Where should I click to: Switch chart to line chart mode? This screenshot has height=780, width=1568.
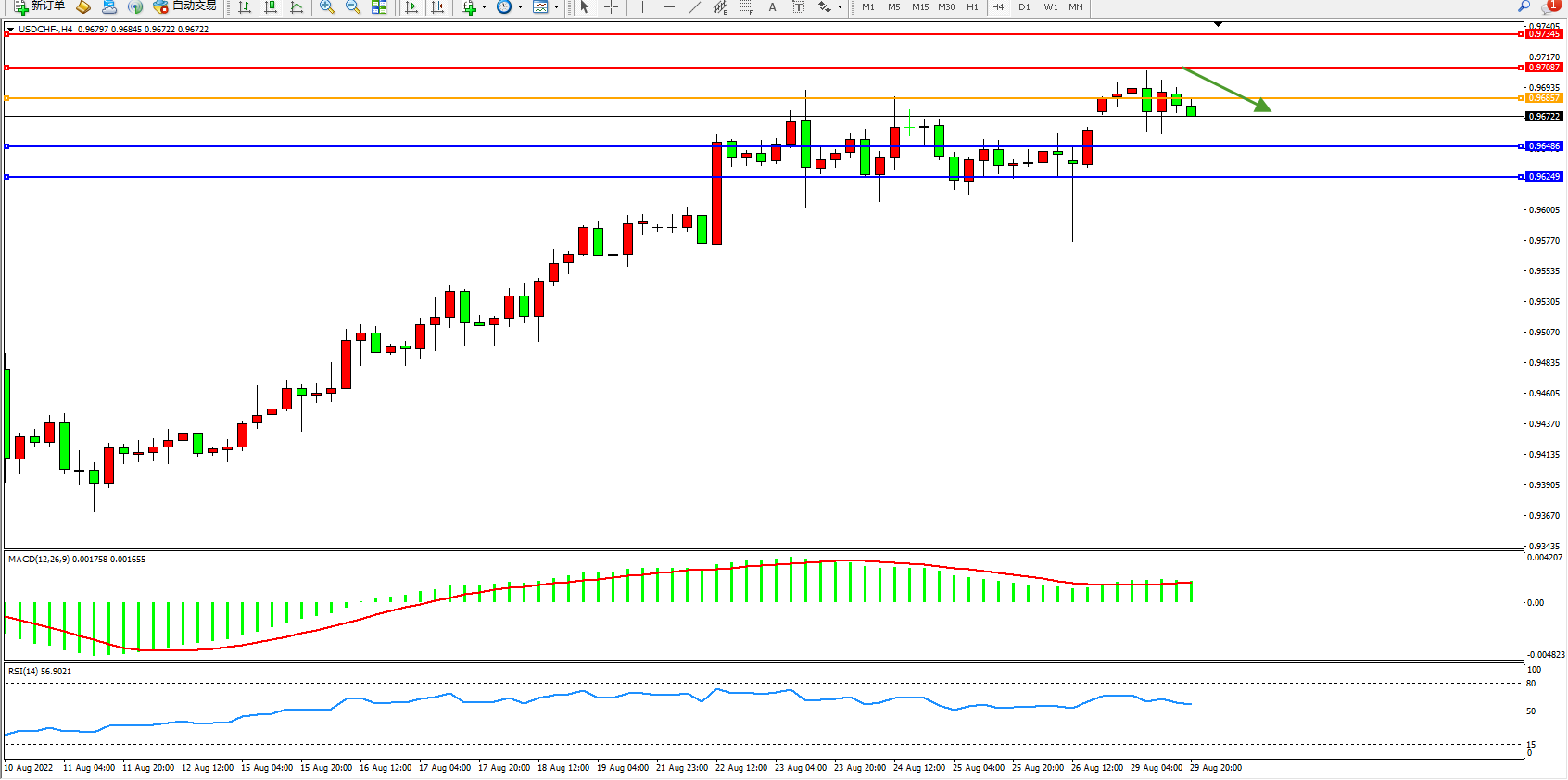(297, 7)
